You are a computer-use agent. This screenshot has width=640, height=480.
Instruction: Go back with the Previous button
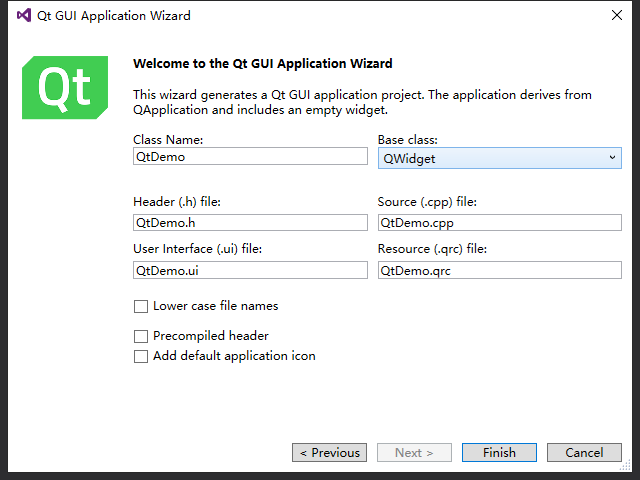click(329, 453)
